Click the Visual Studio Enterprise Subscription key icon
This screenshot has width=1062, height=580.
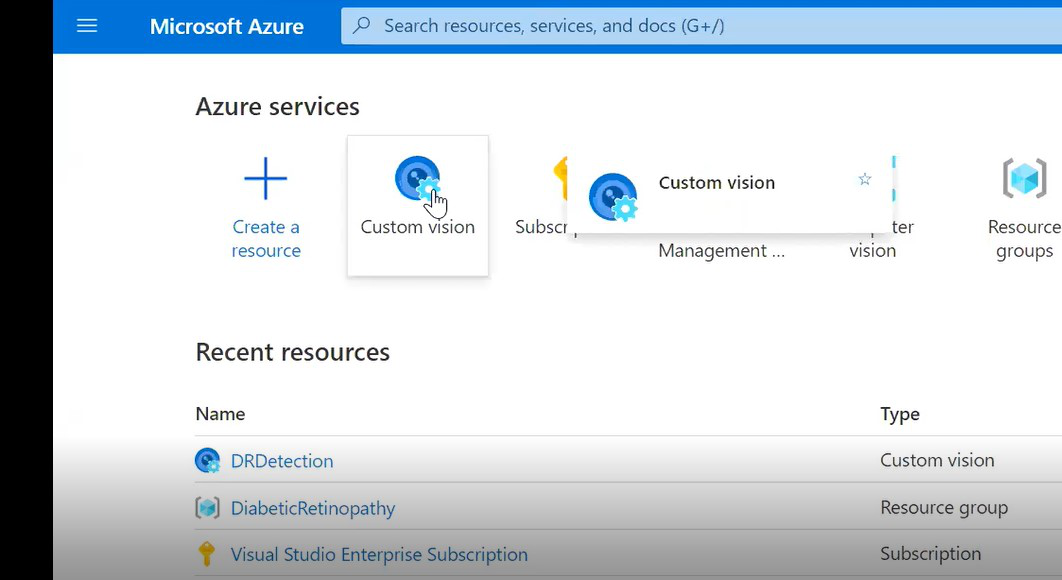click(207, 554)
